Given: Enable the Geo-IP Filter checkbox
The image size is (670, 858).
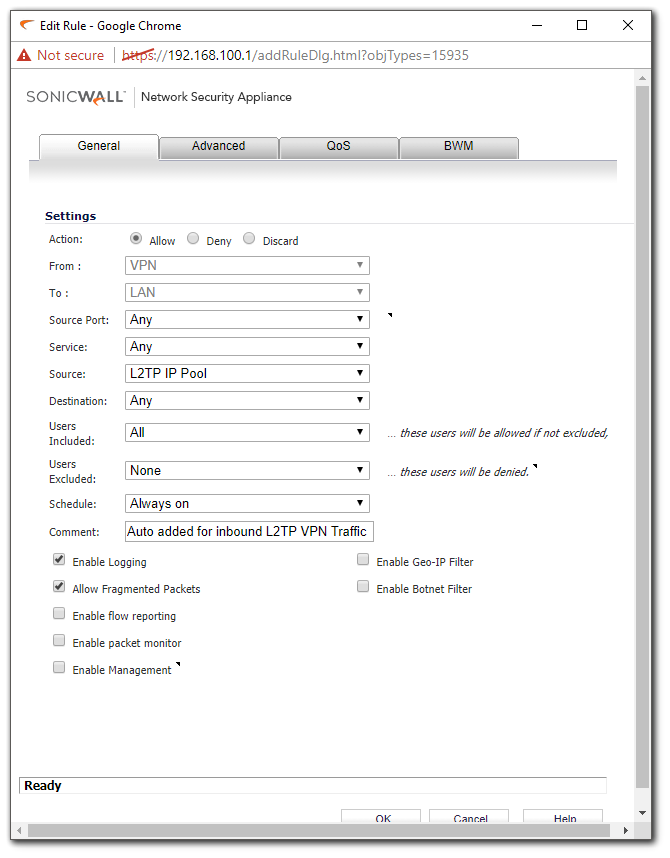Looking at the screenshot, I should click(363, 561).
